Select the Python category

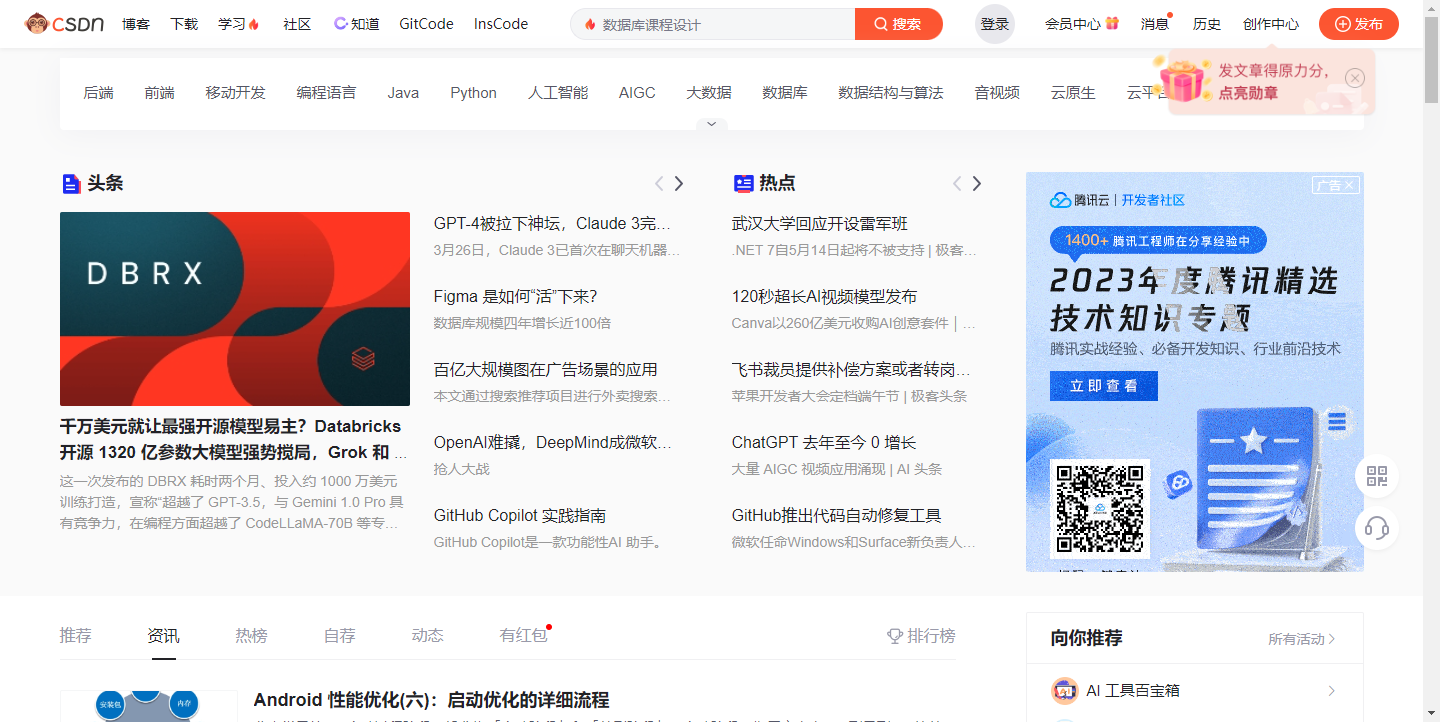click(473, 93)
